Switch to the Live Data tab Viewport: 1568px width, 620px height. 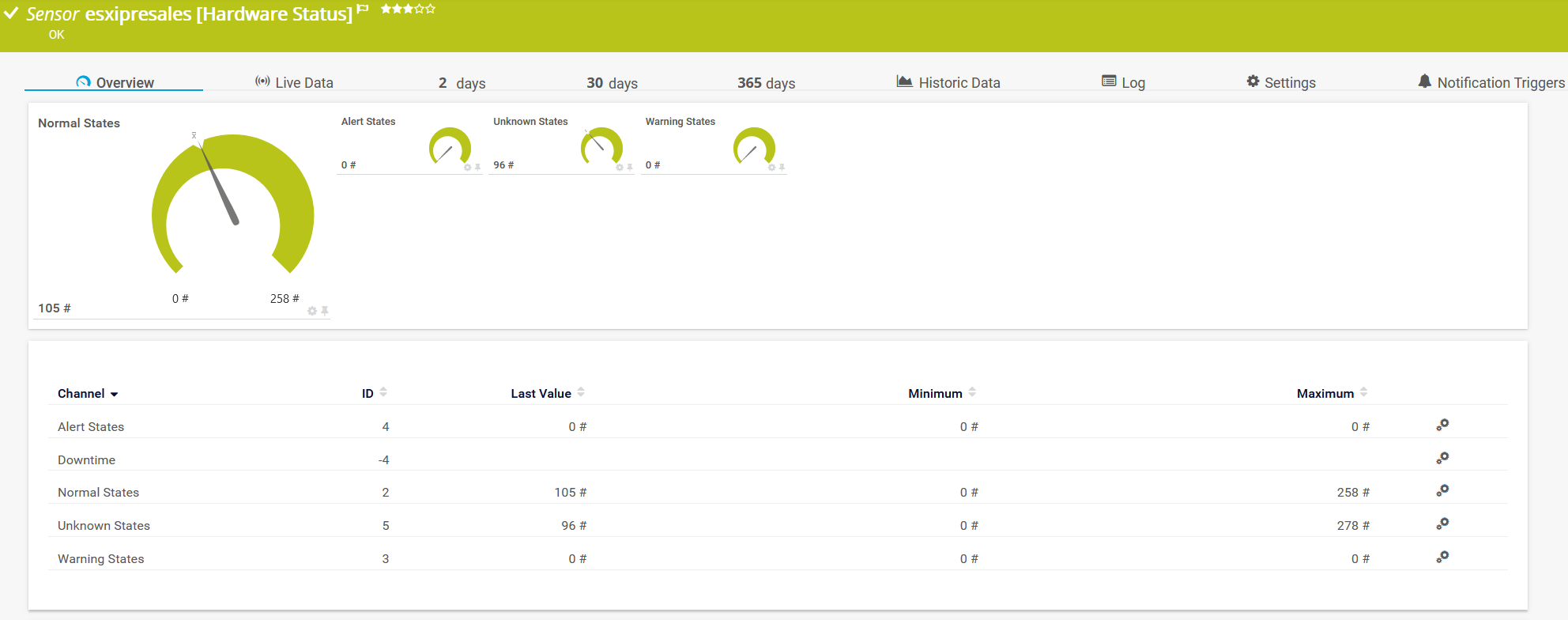[294, 82]
